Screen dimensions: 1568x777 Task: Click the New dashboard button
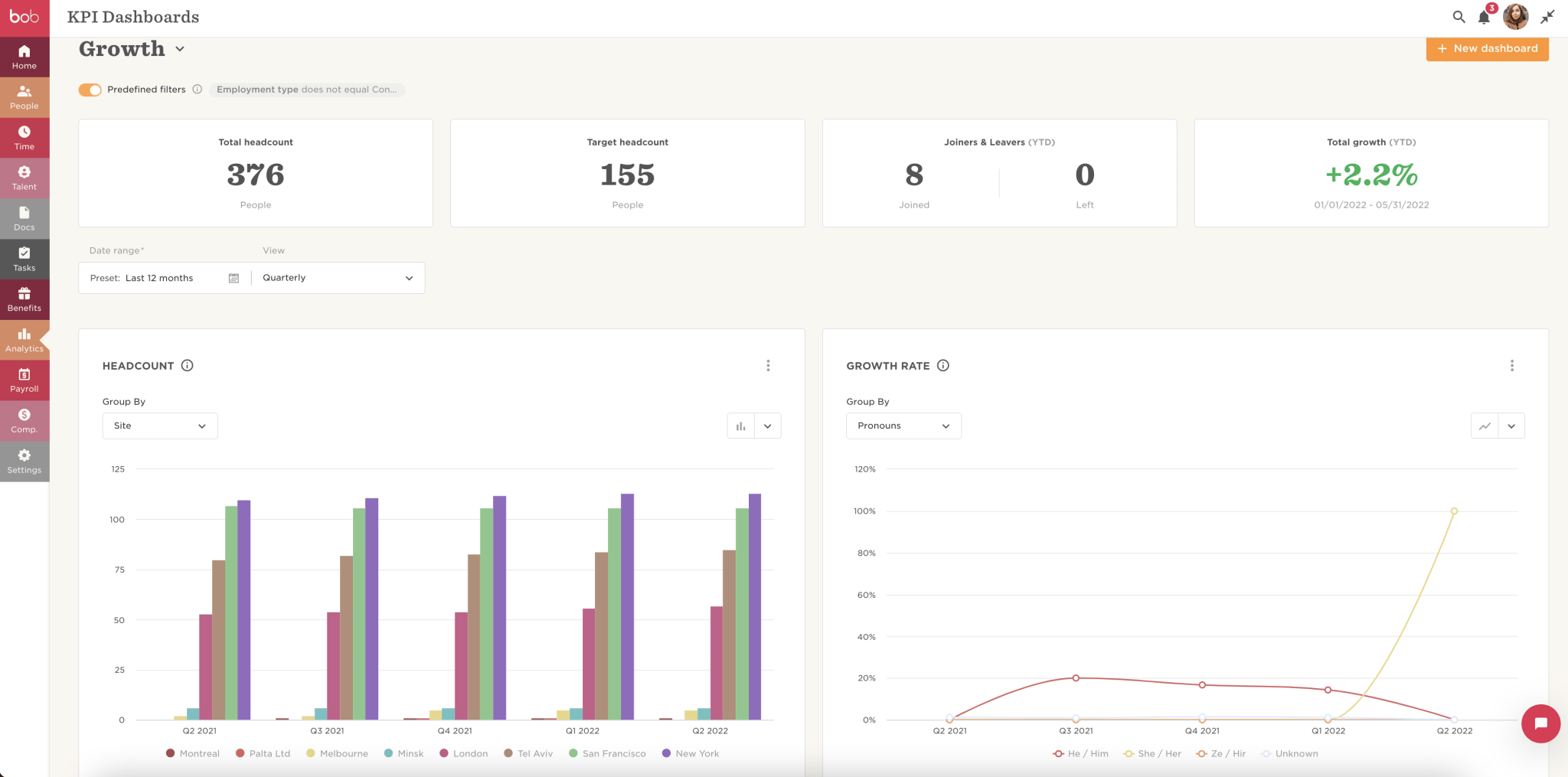(x=1487, y=48)
